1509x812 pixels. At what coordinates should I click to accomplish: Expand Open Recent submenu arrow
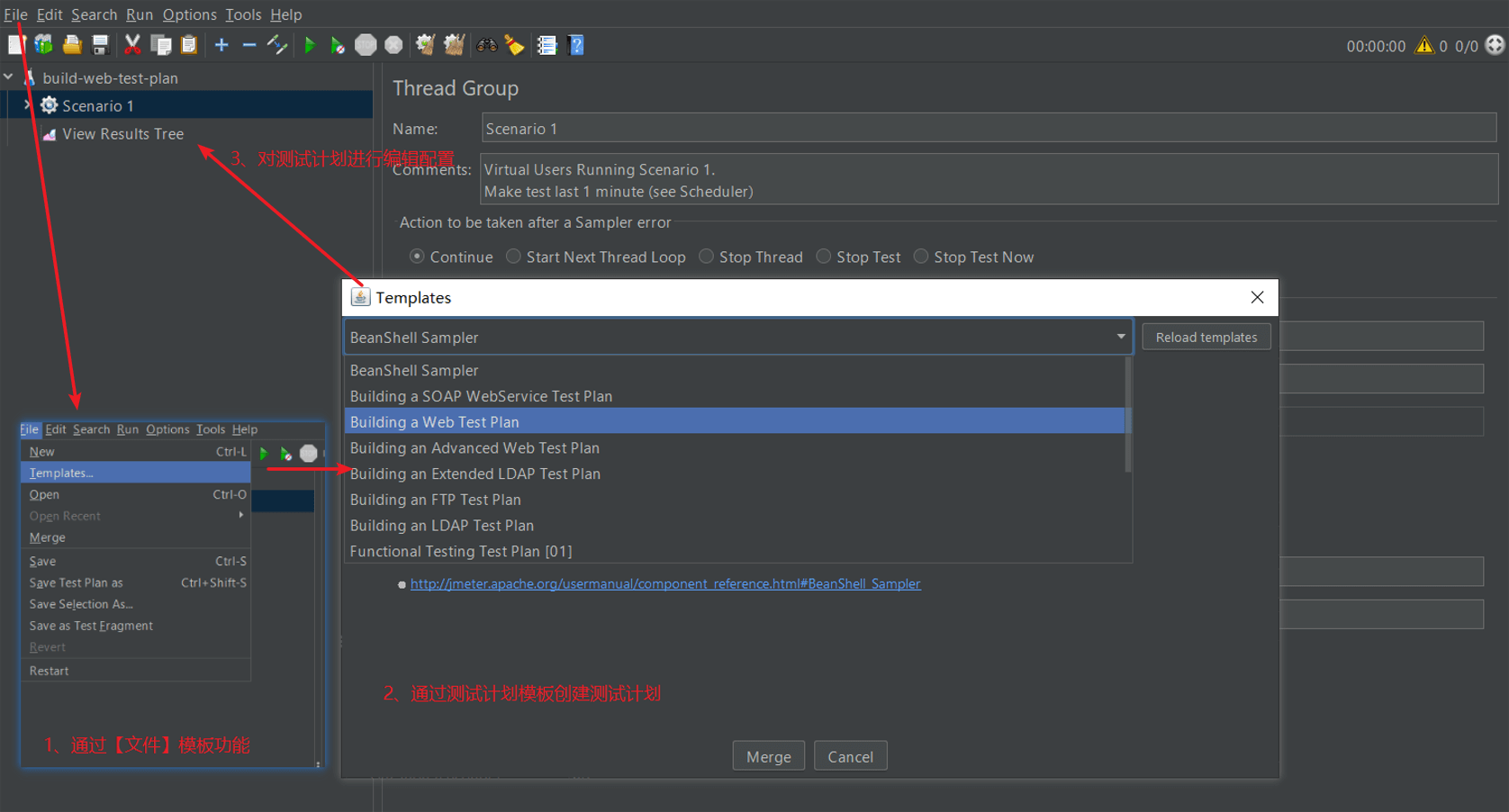click(x=240, y=515)
